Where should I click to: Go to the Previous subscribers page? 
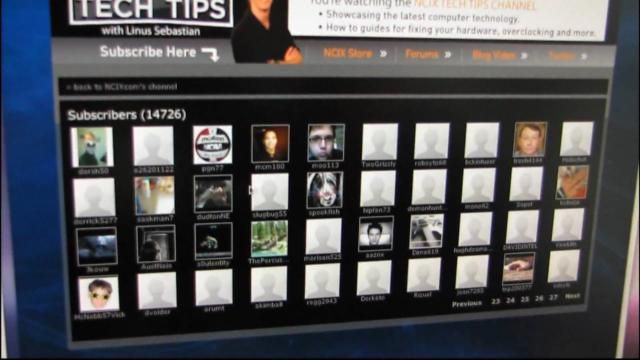[x=467, y=304]
